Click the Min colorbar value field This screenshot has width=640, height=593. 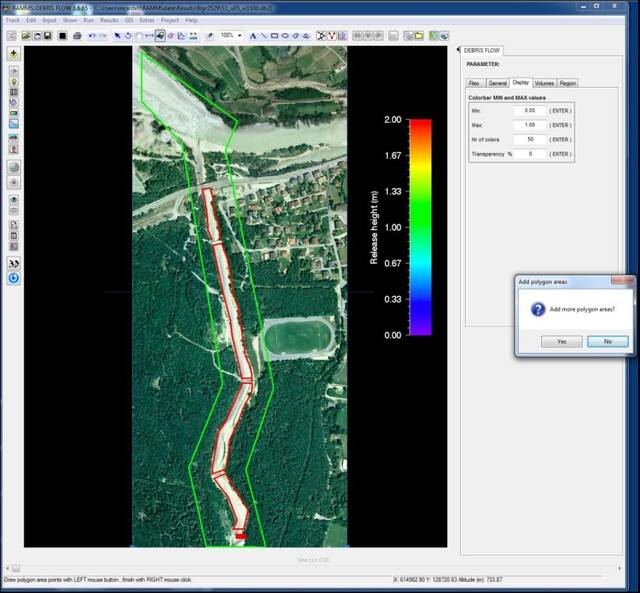click(530, 111)
